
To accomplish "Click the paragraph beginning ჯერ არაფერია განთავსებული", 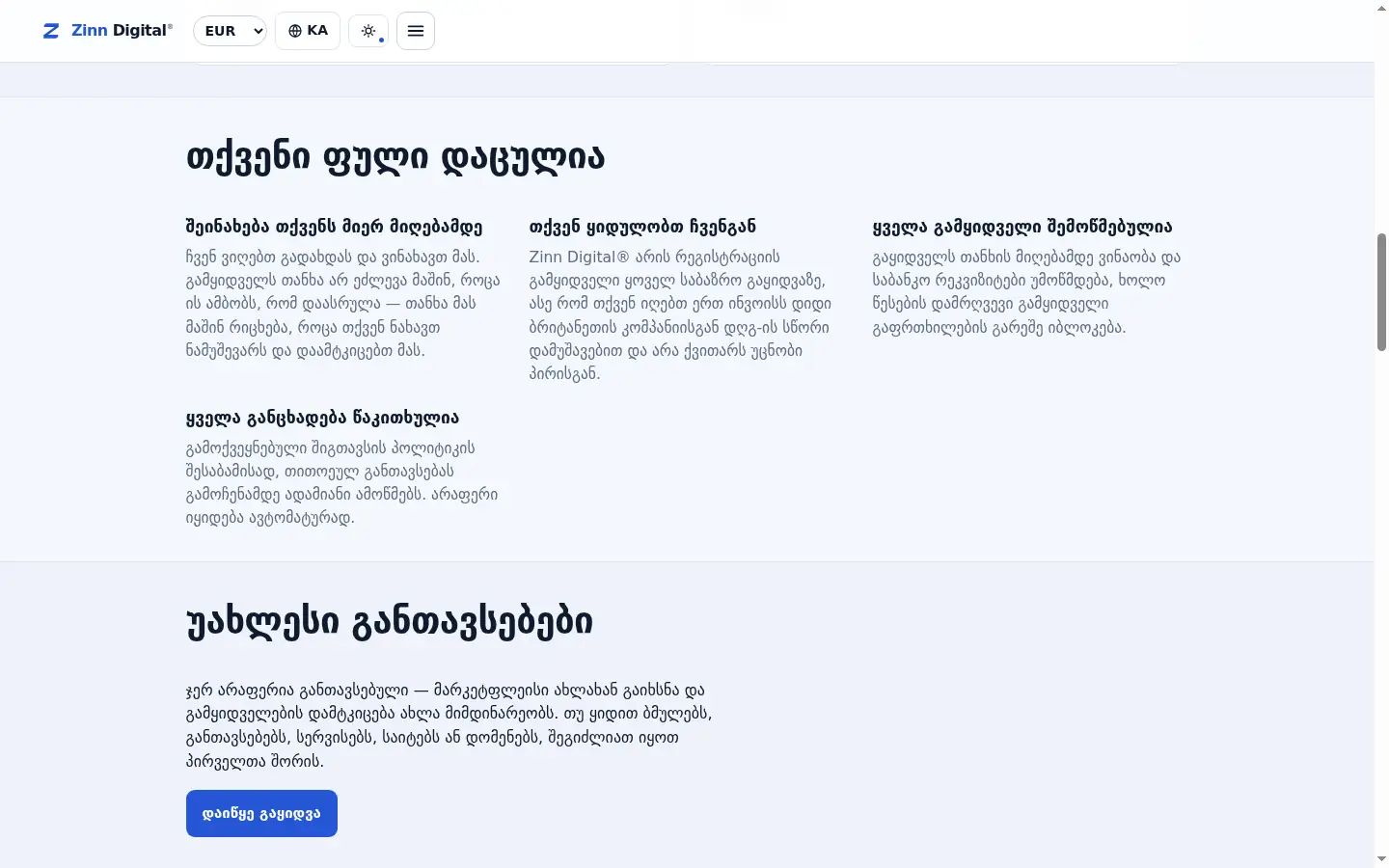I will 449,725.
